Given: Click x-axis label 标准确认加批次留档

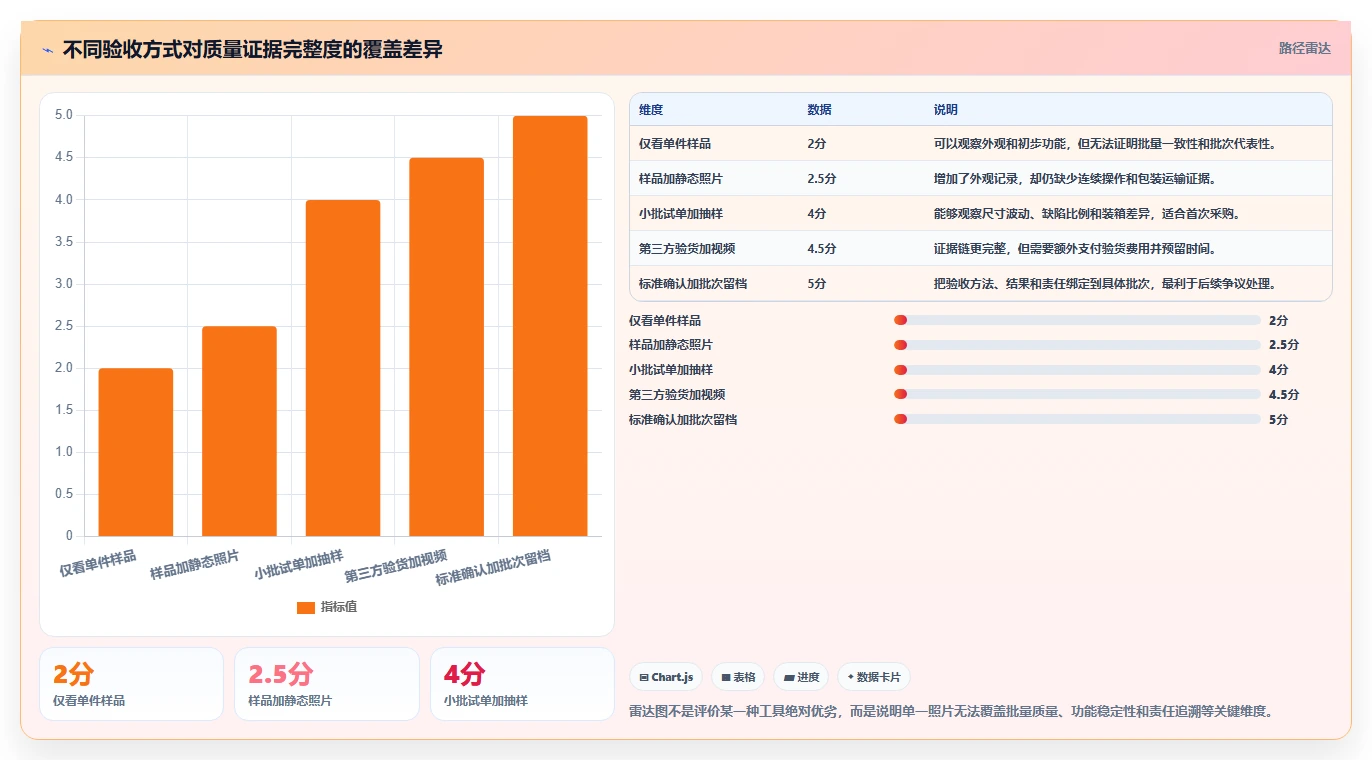Looking at the screenshot, I should coord(493,568).
